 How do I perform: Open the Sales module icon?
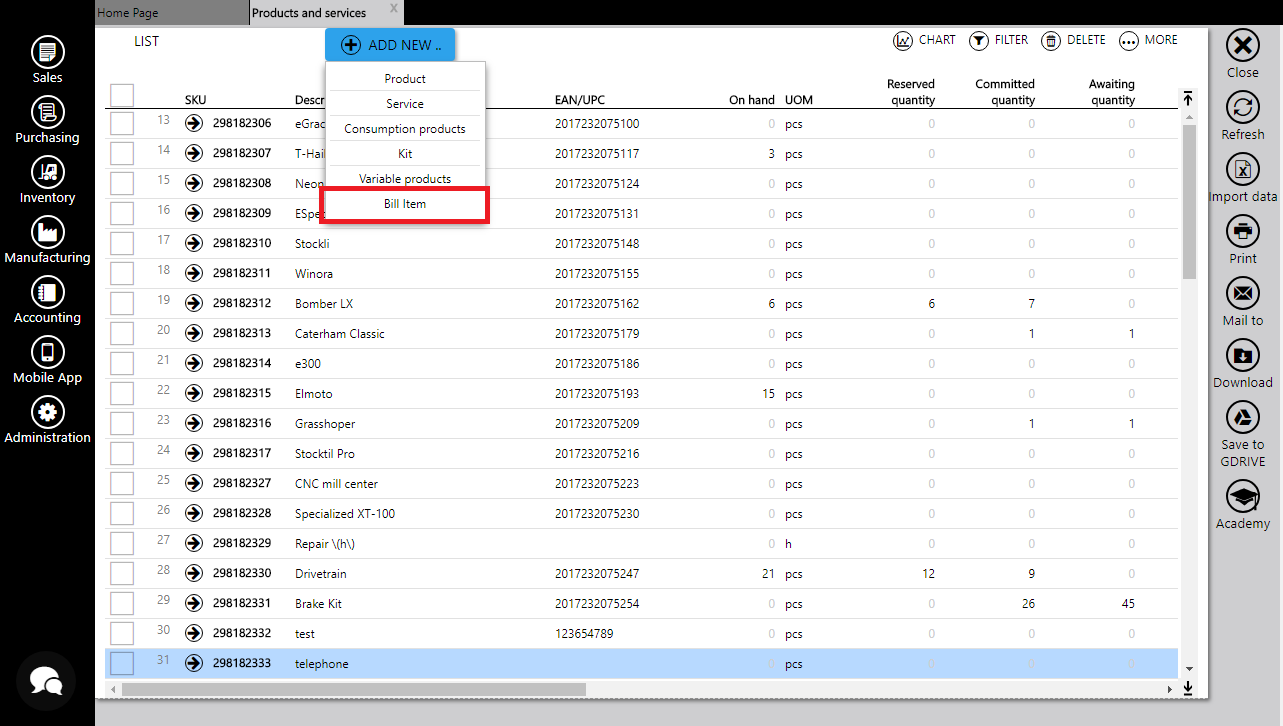[x=47, y=52]
